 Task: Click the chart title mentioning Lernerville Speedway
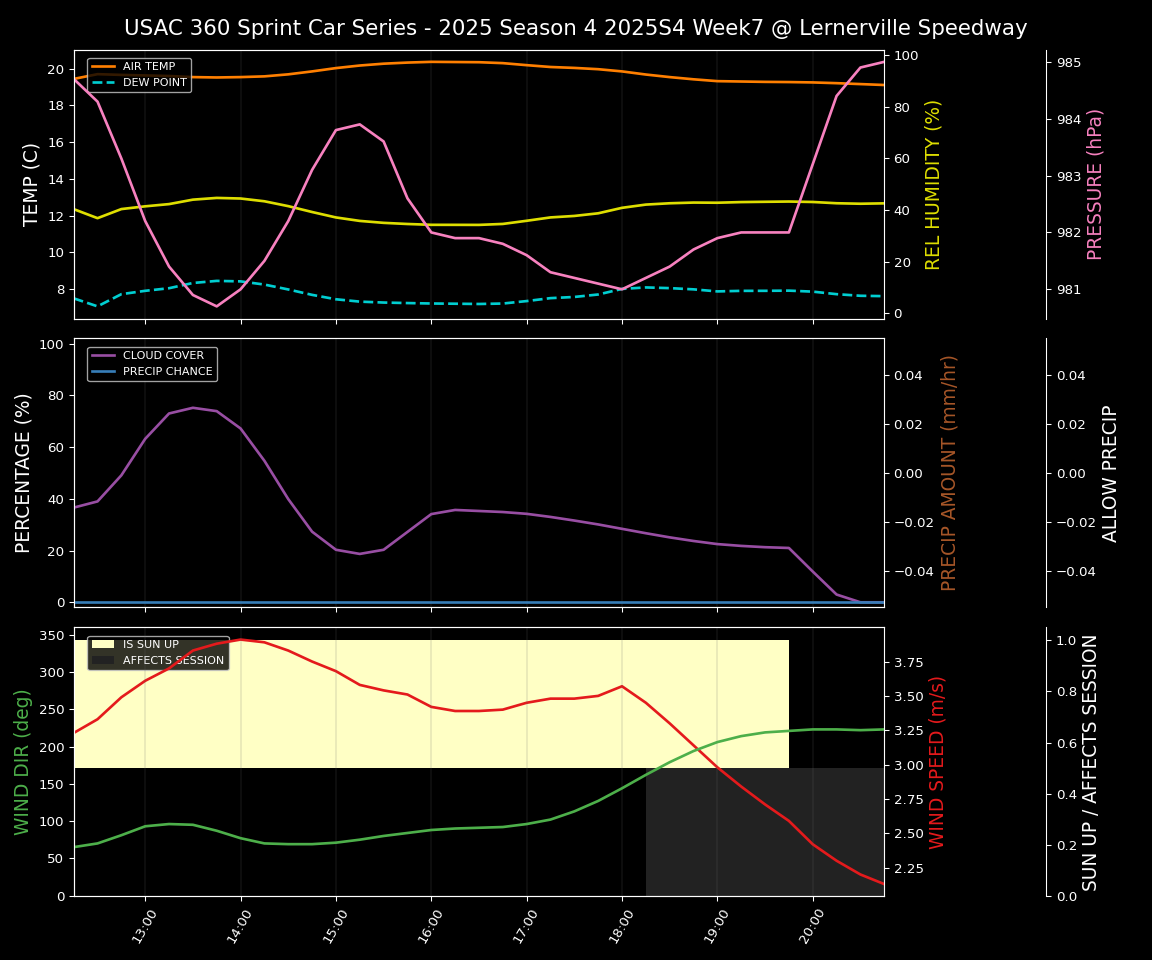click(575, 28)
